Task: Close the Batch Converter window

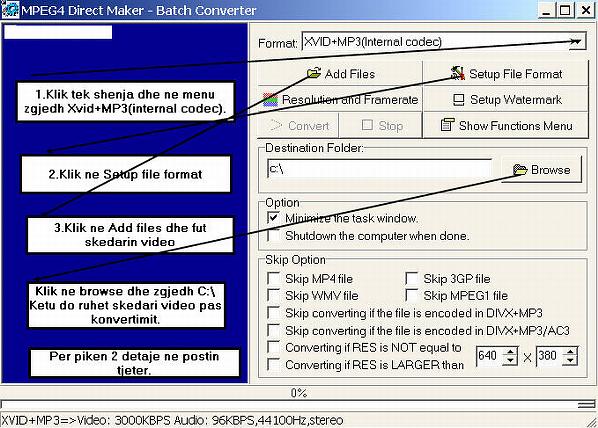Action: (585, 10)
